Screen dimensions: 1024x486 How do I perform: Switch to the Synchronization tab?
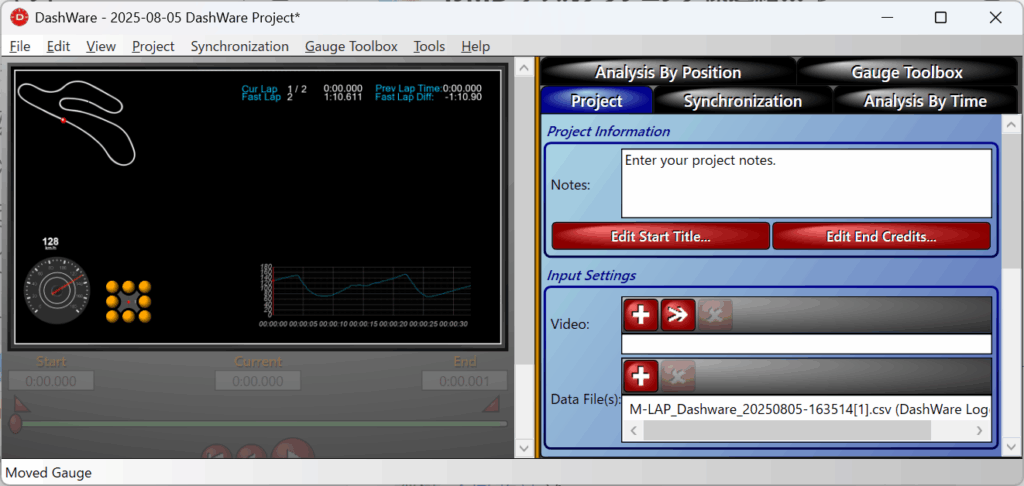click(x=743, y=101)
